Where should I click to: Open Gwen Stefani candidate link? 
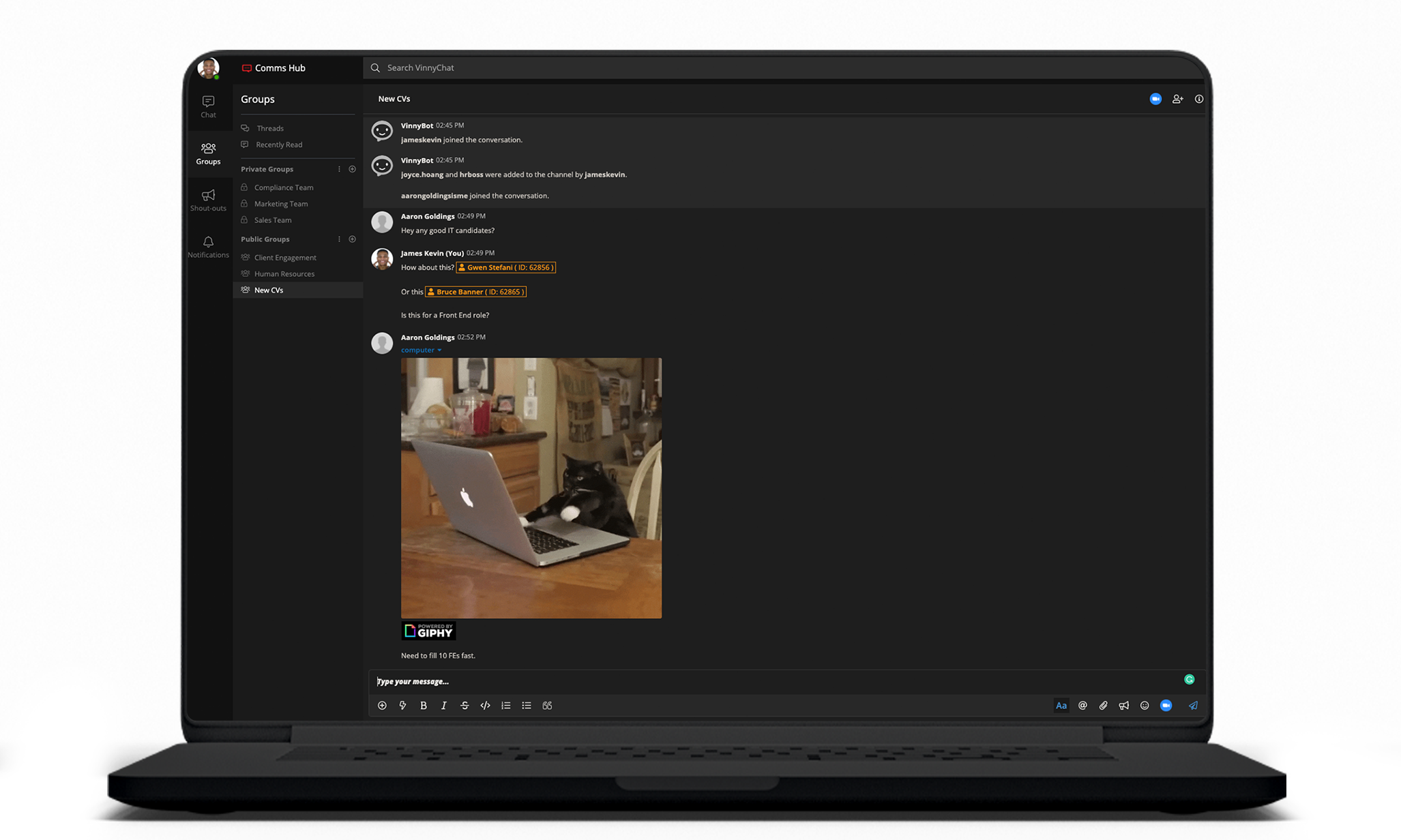click(505, 267)
